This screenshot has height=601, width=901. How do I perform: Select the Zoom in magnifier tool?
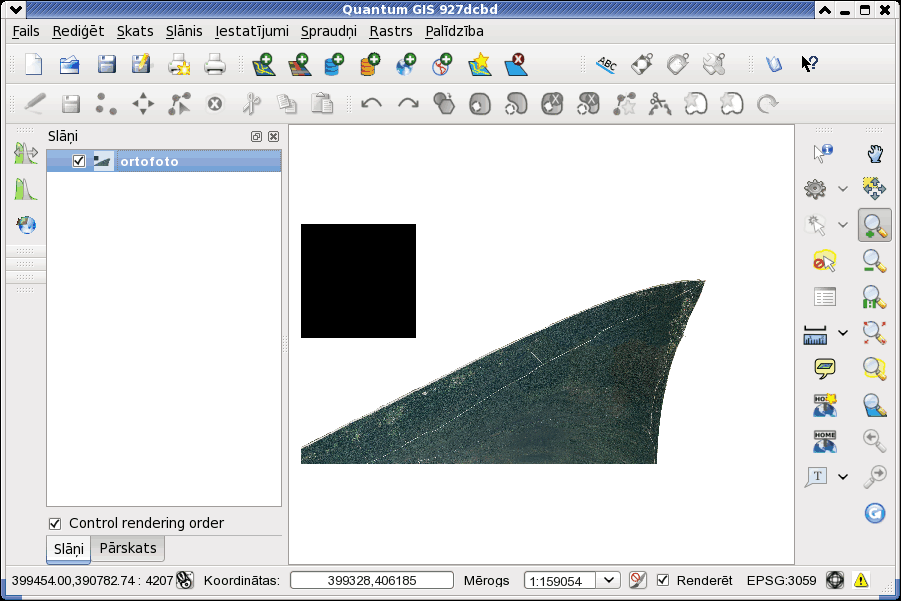tap(875, 225)
